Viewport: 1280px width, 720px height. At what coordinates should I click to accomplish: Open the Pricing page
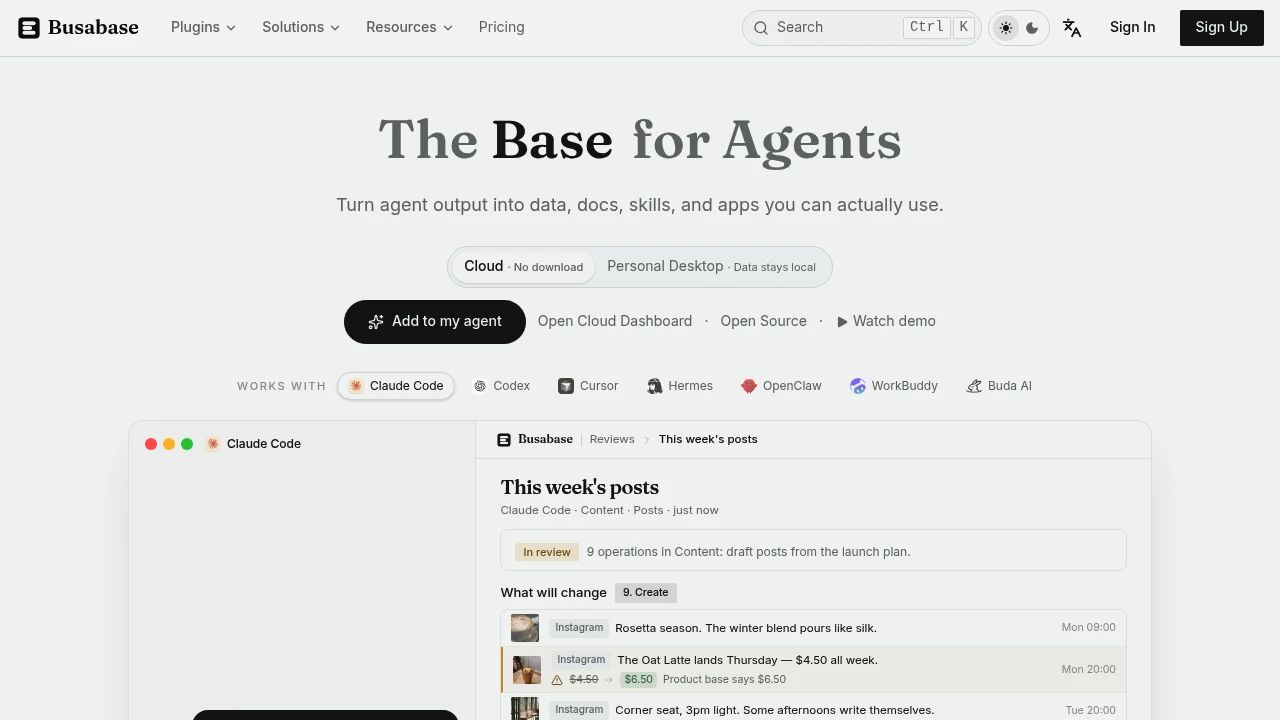coord(501,27)
